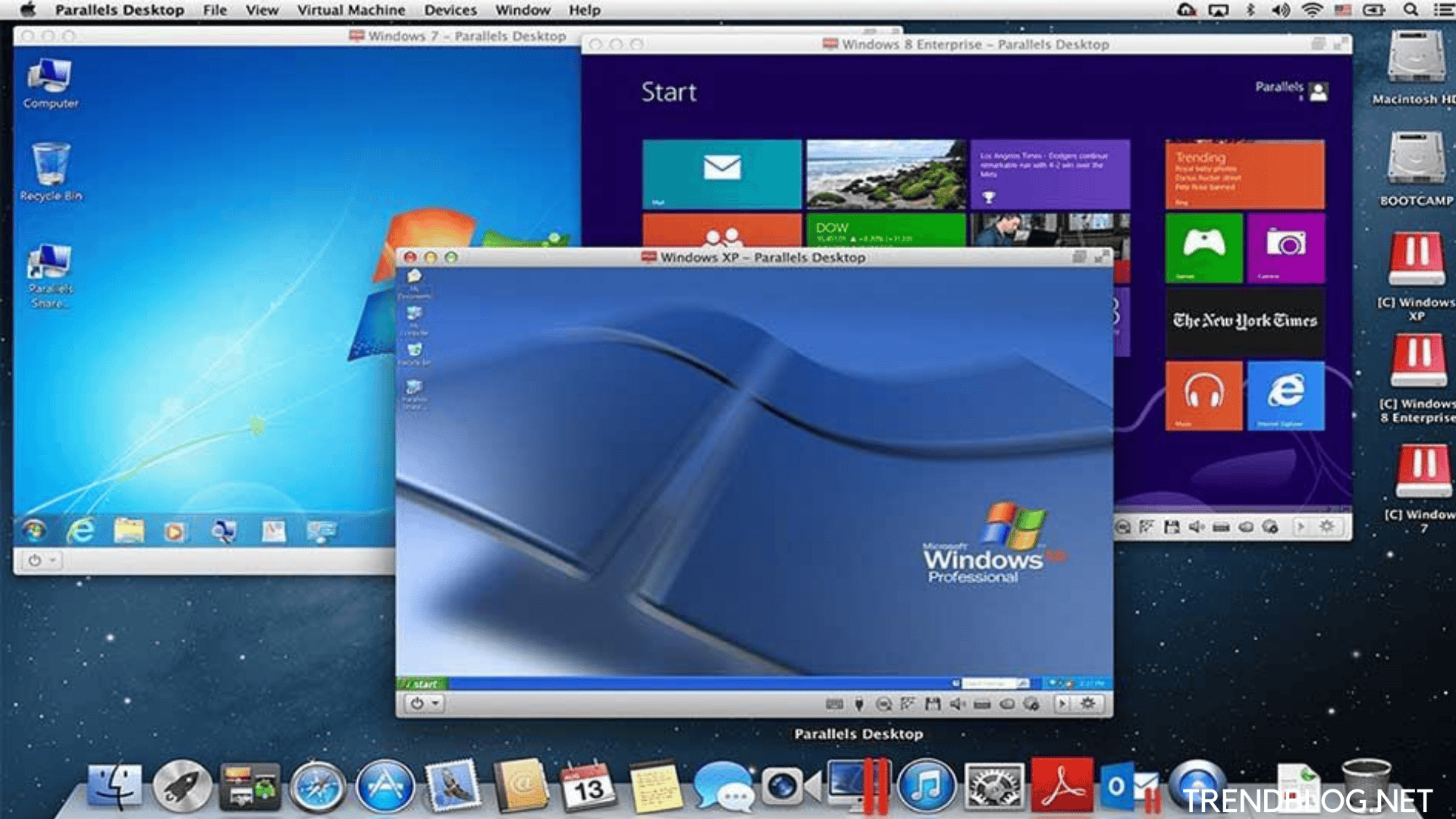Open the power menu in Windows 7 window
The height and width of the screenshot is (819, 1456).
pyautogui.click(x=42, y=560)
